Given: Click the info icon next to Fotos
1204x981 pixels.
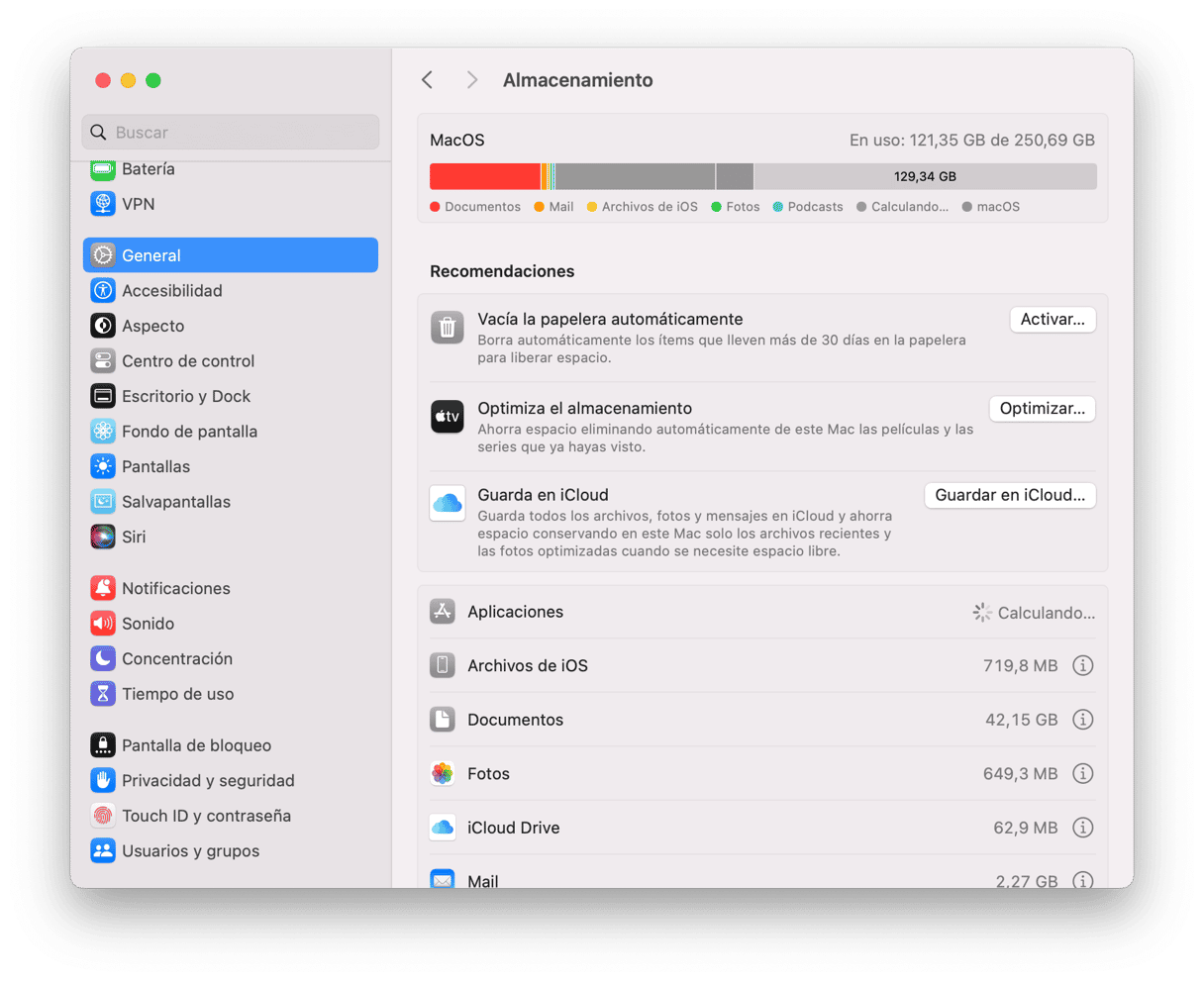Looking at the screenshot, I should pos(1083,773).
